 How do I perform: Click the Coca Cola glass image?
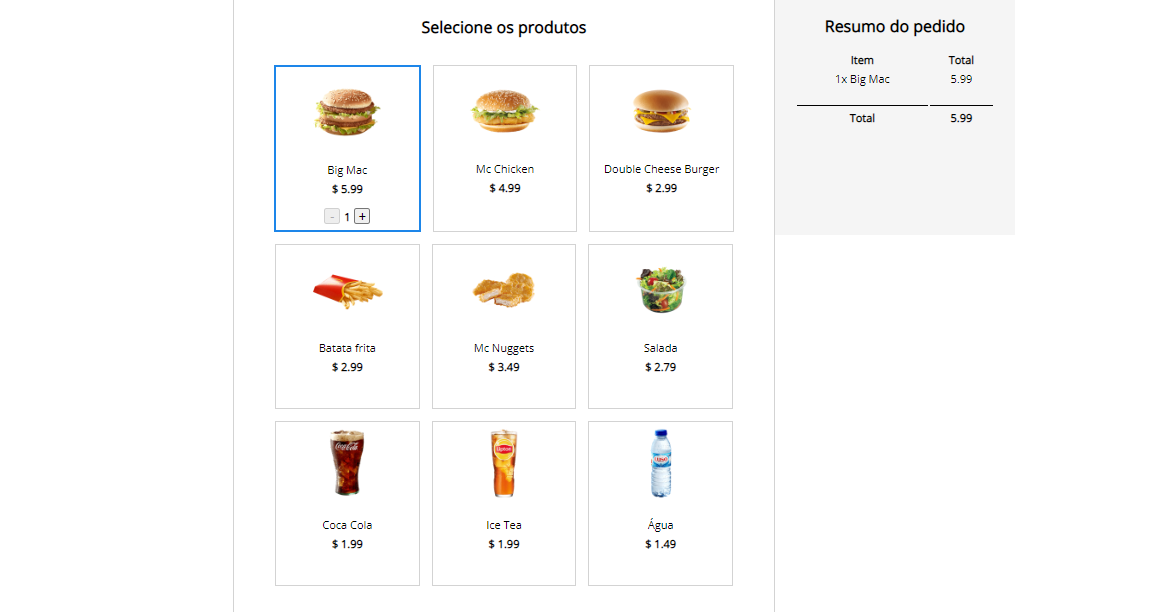tap(347, 463)
